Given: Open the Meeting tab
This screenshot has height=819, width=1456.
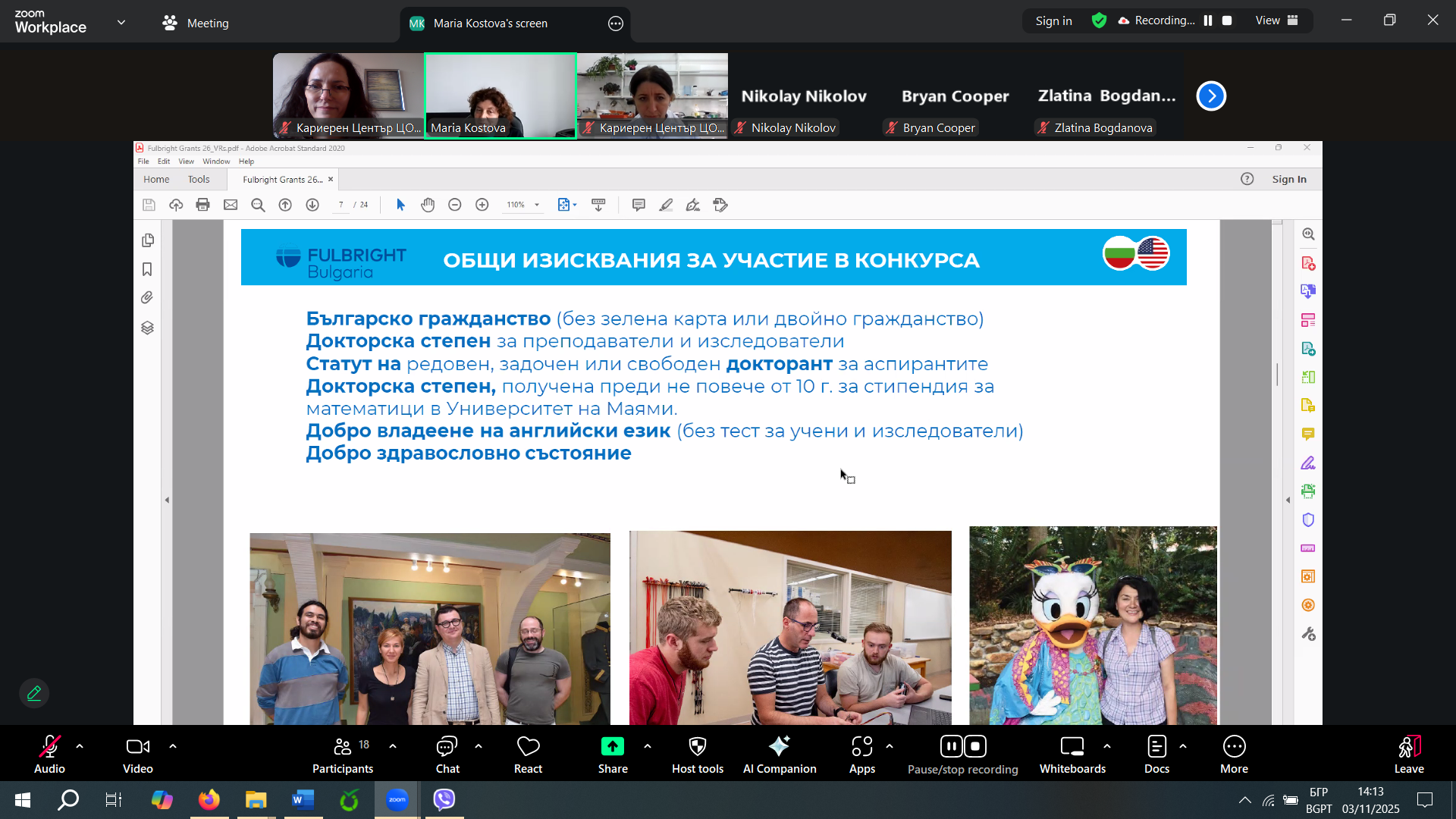Looking at the screenshot, I should point(196,23).
